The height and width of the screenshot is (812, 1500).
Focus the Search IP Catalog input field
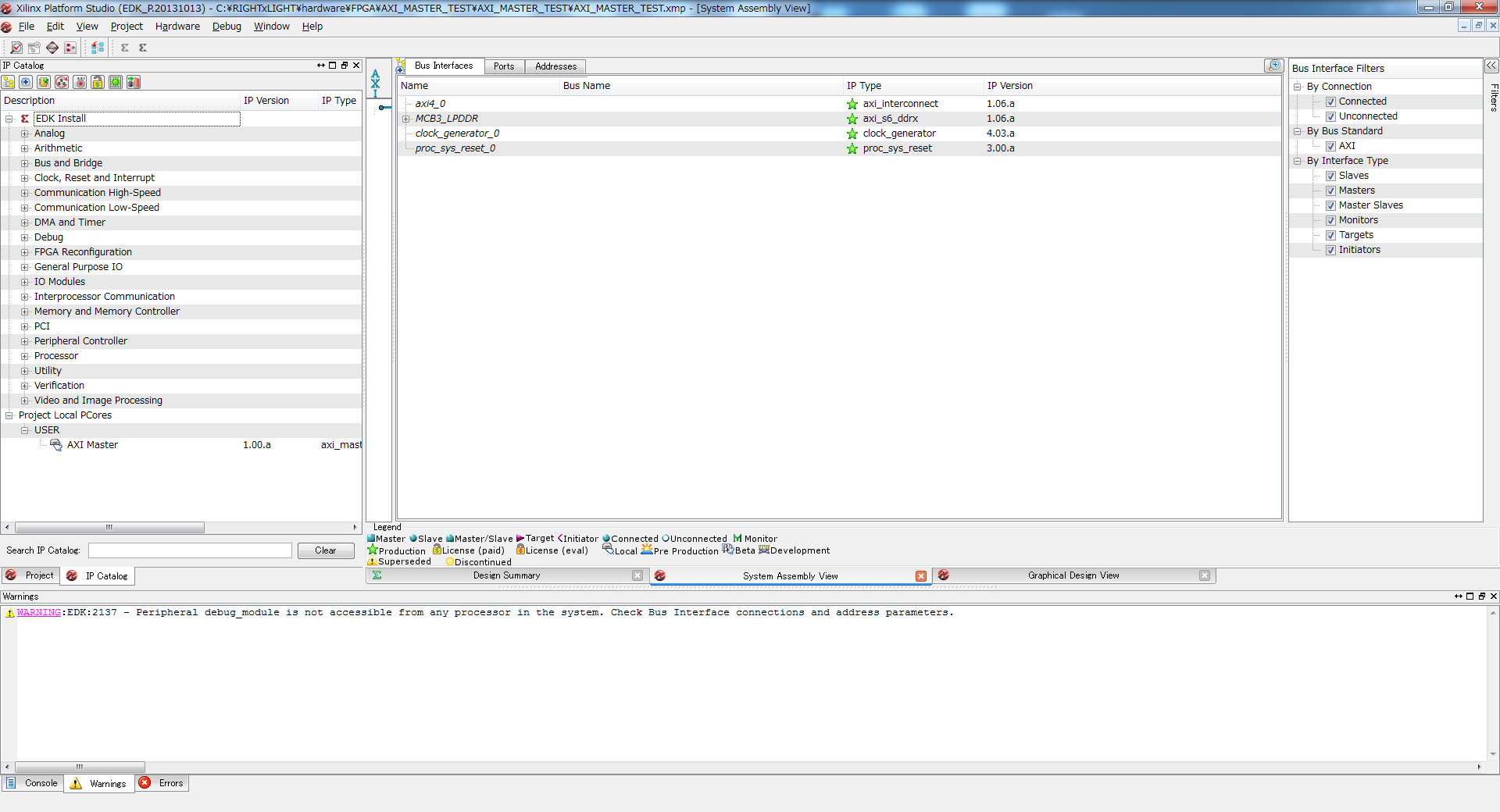[x=190, y=551]
